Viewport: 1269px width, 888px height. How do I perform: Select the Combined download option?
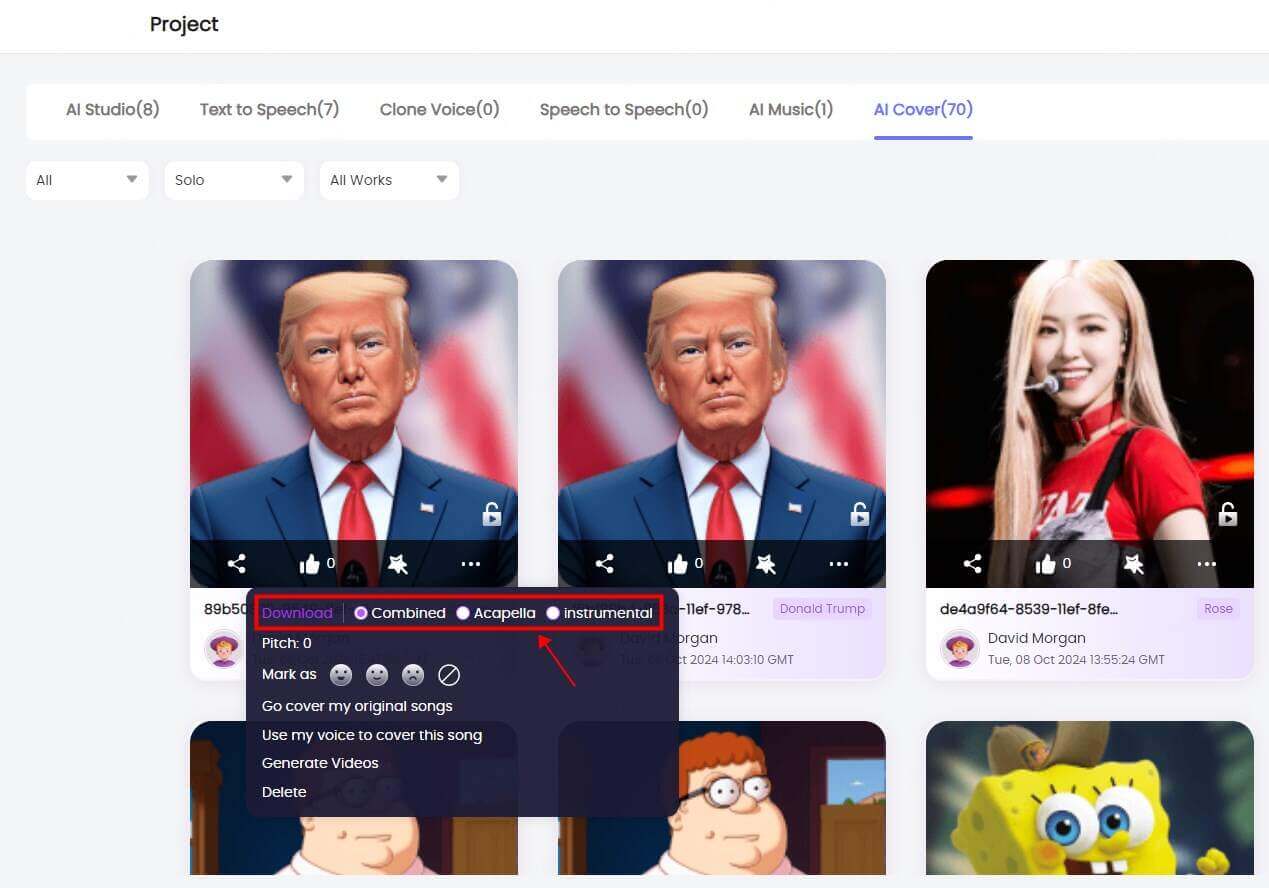click(x=361, y=613)
